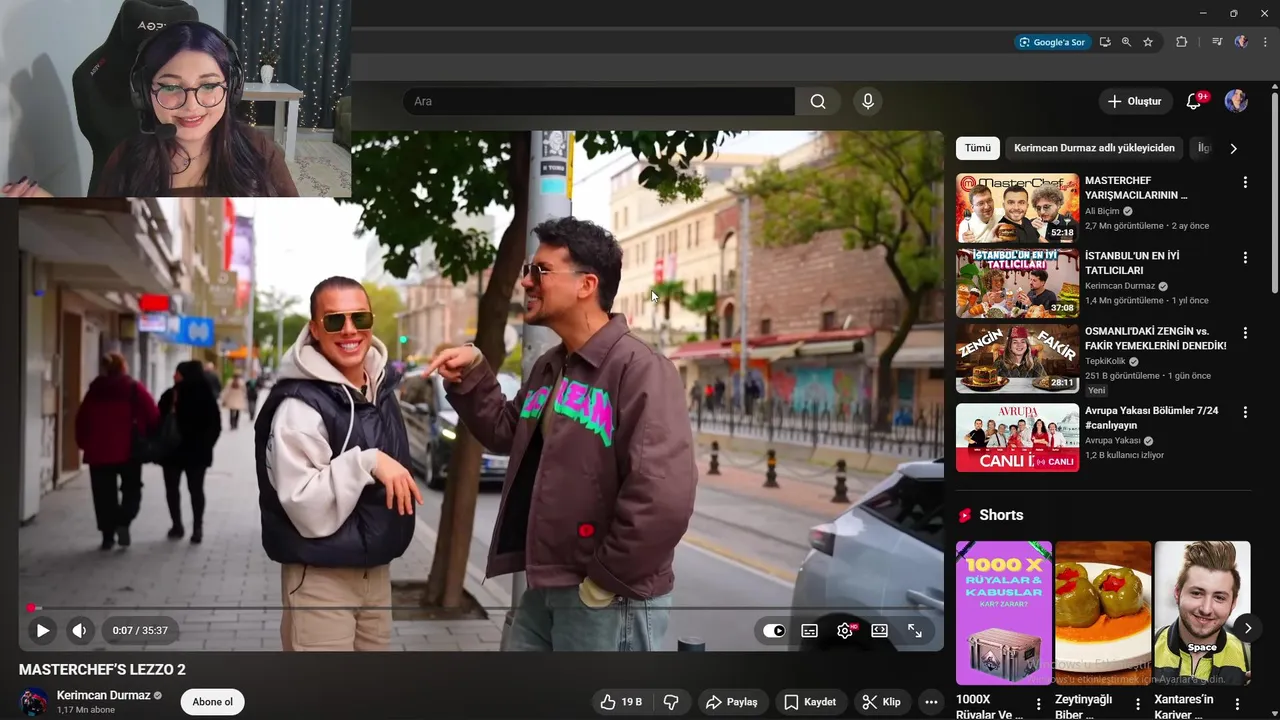Dislike the video with thumbs down

[671, 702]
